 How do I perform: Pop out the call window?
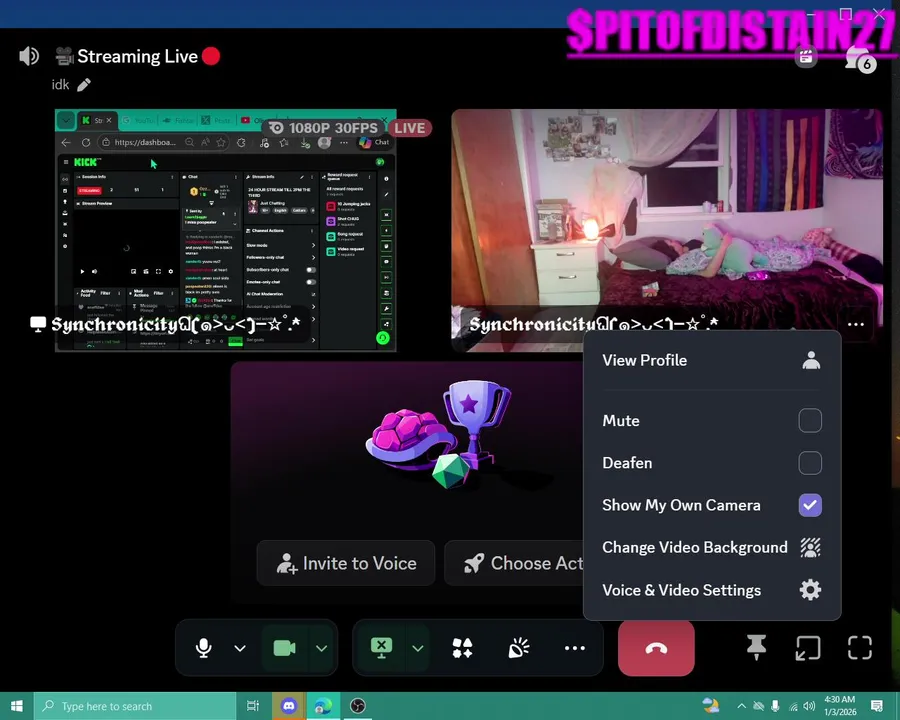(x=808, y=648)
